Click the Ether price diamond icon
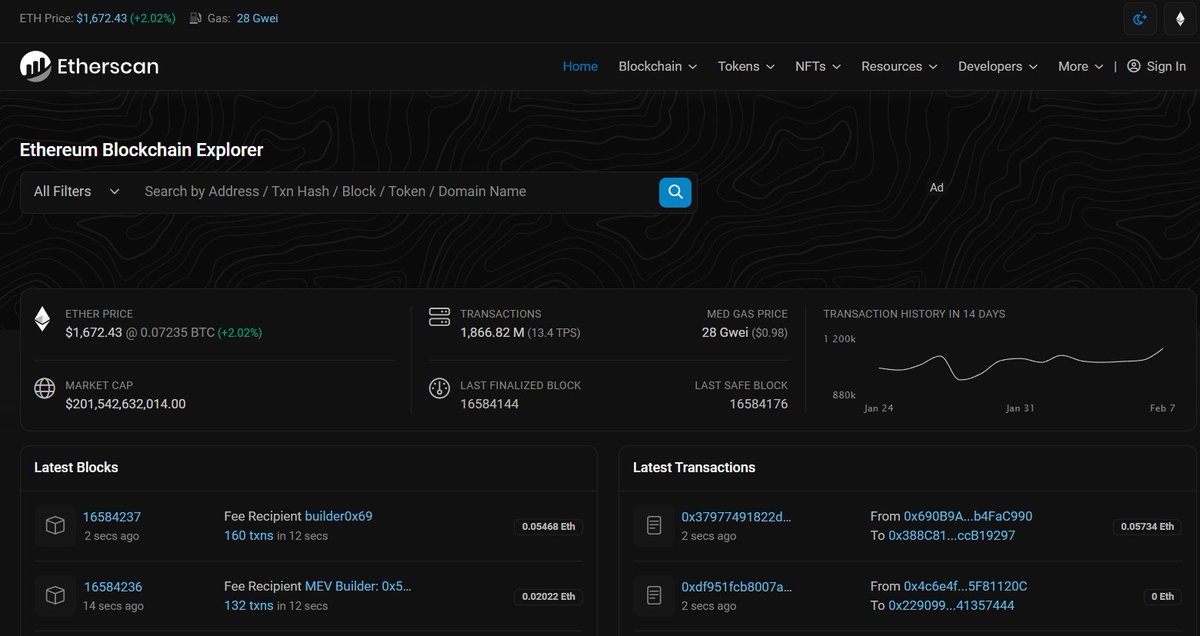 (x=42, y=319)
